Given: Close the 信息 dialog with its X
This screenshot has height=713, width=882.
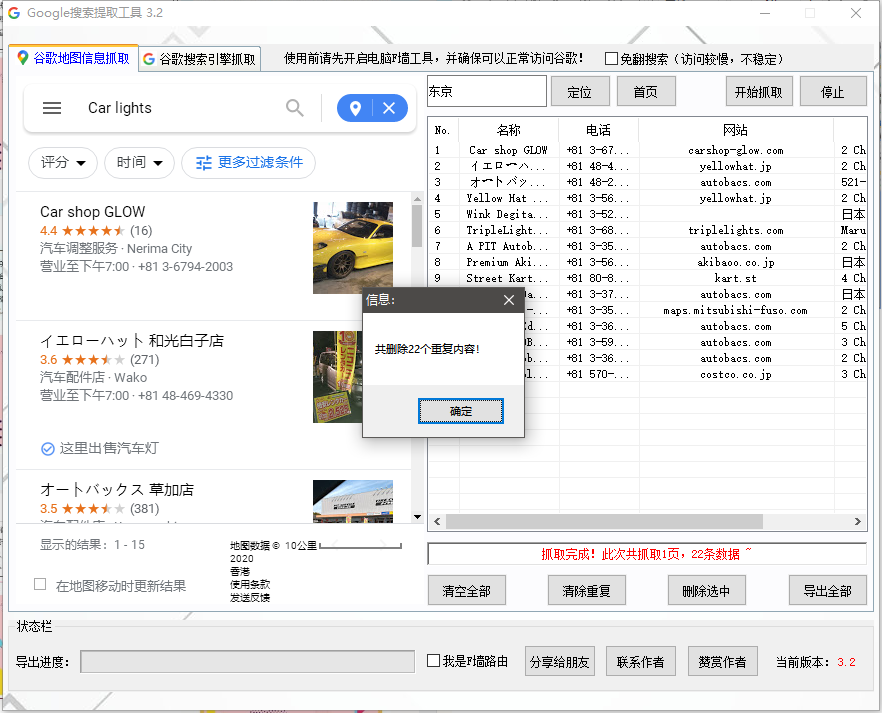Looking at the screenshot, I should tap(509, 300).
